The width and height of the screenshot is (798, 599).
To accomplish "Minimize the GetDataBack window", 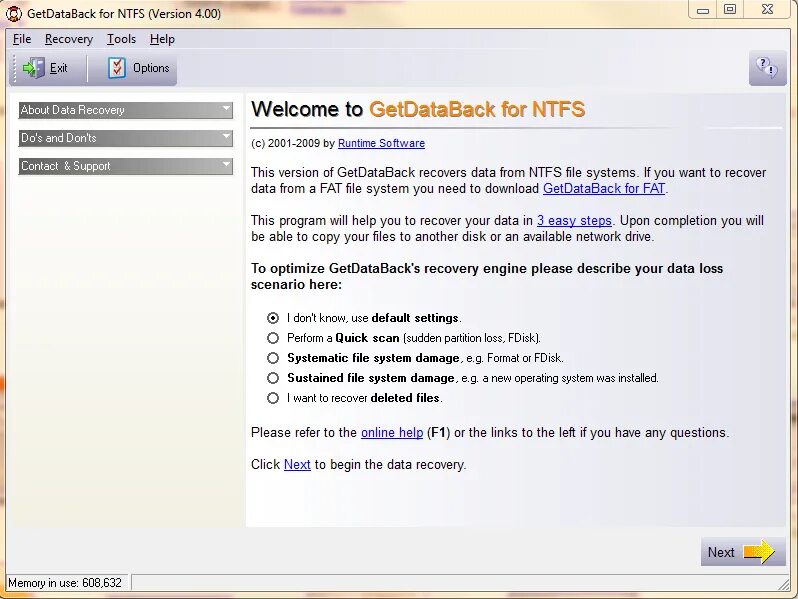I will [x=703, y=10].
